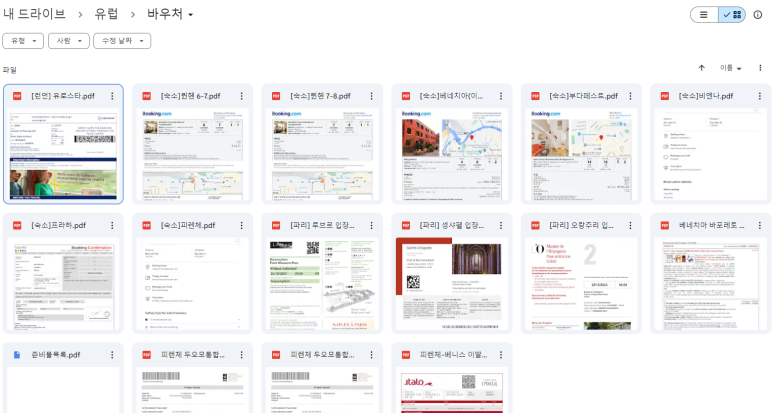Select the [숙소]비엔나.pdf thumbnail

711,154
